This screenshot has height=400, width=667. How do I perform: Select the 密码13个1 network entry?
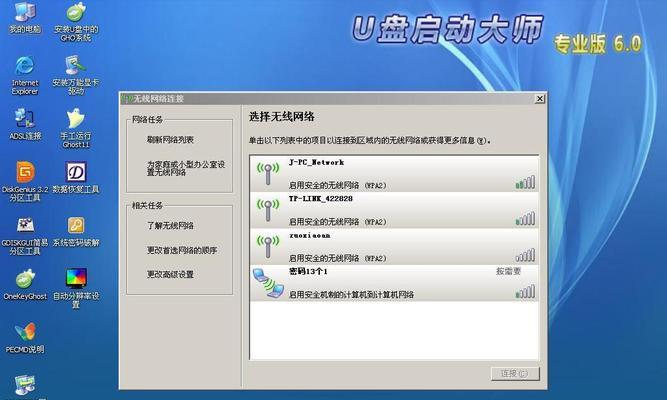(394, 283)
